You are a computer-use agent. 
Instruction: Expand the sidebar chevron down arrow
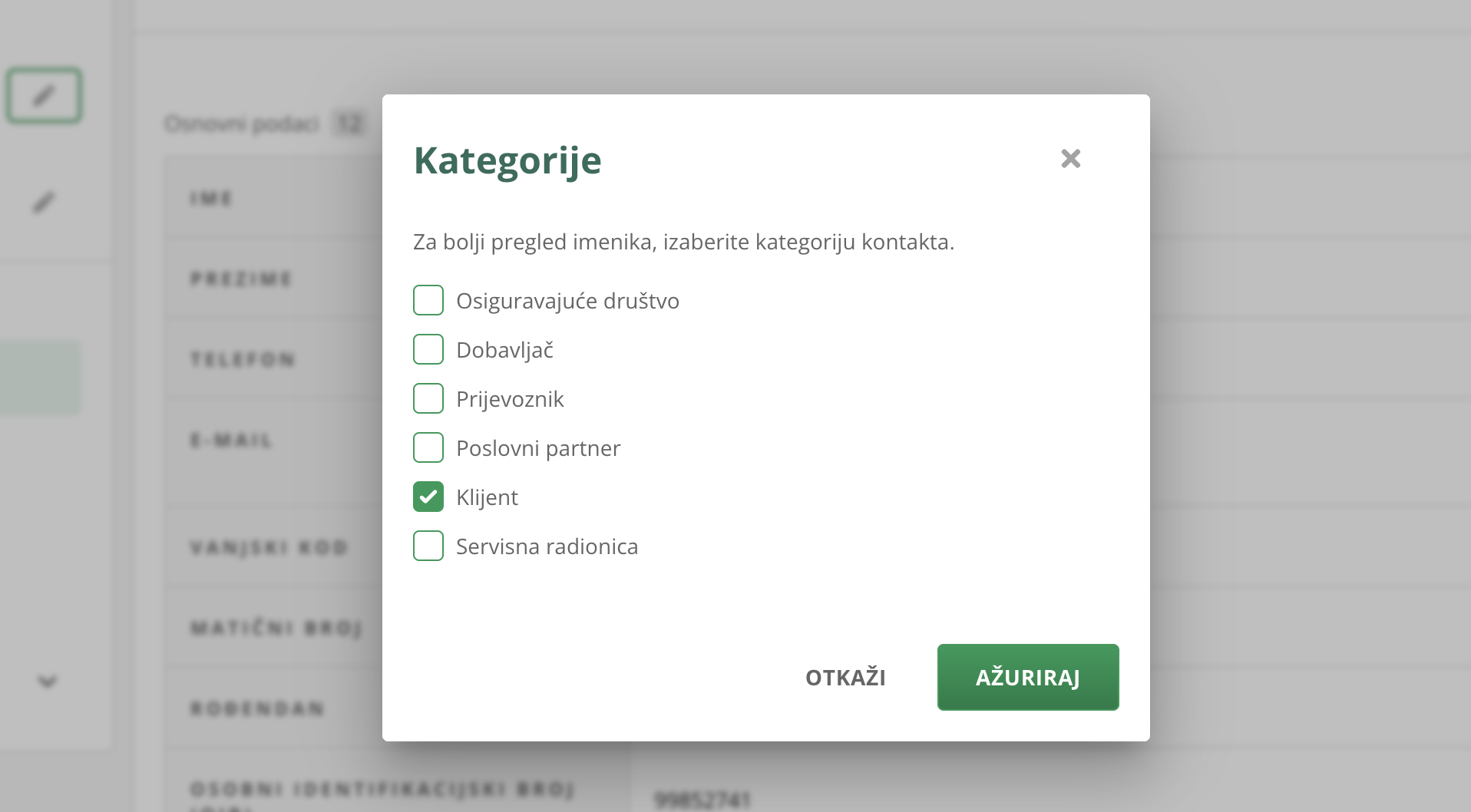point(48,682)
